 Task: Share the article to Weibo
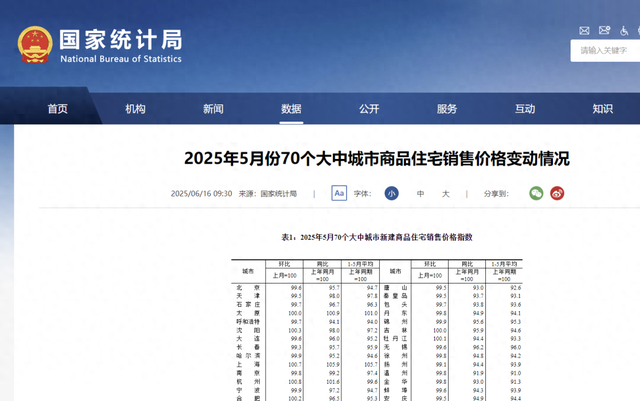coord(557,193)
